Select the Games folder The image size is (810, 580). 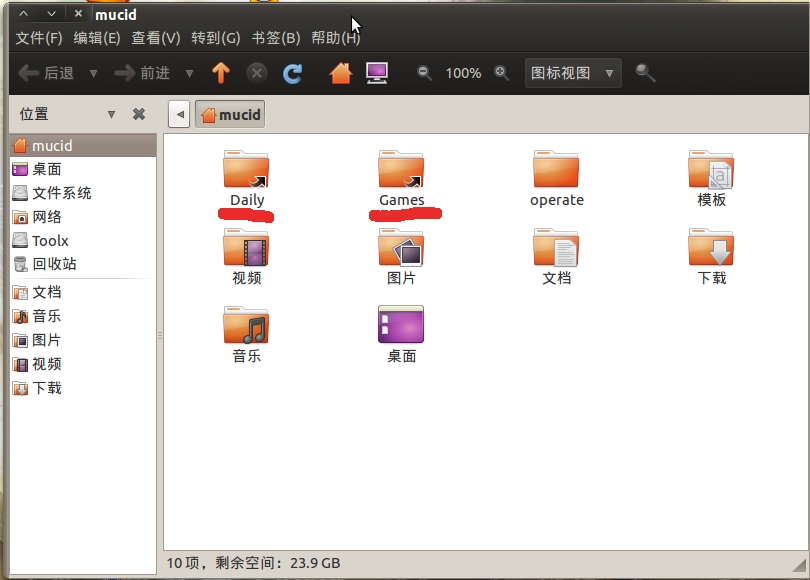coord(401,178)
